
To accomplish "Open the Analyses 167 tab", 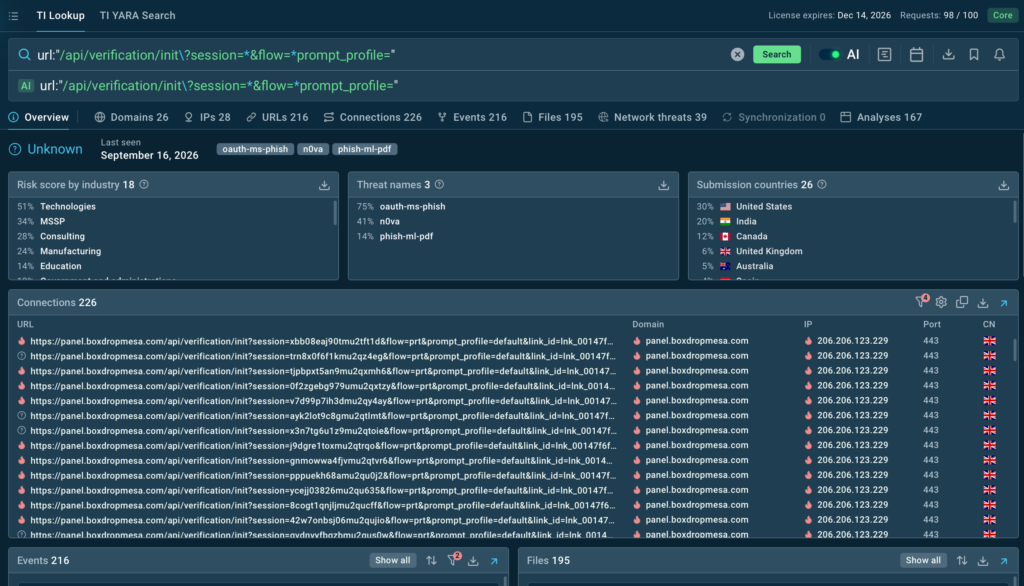I will tap(881, 118).
